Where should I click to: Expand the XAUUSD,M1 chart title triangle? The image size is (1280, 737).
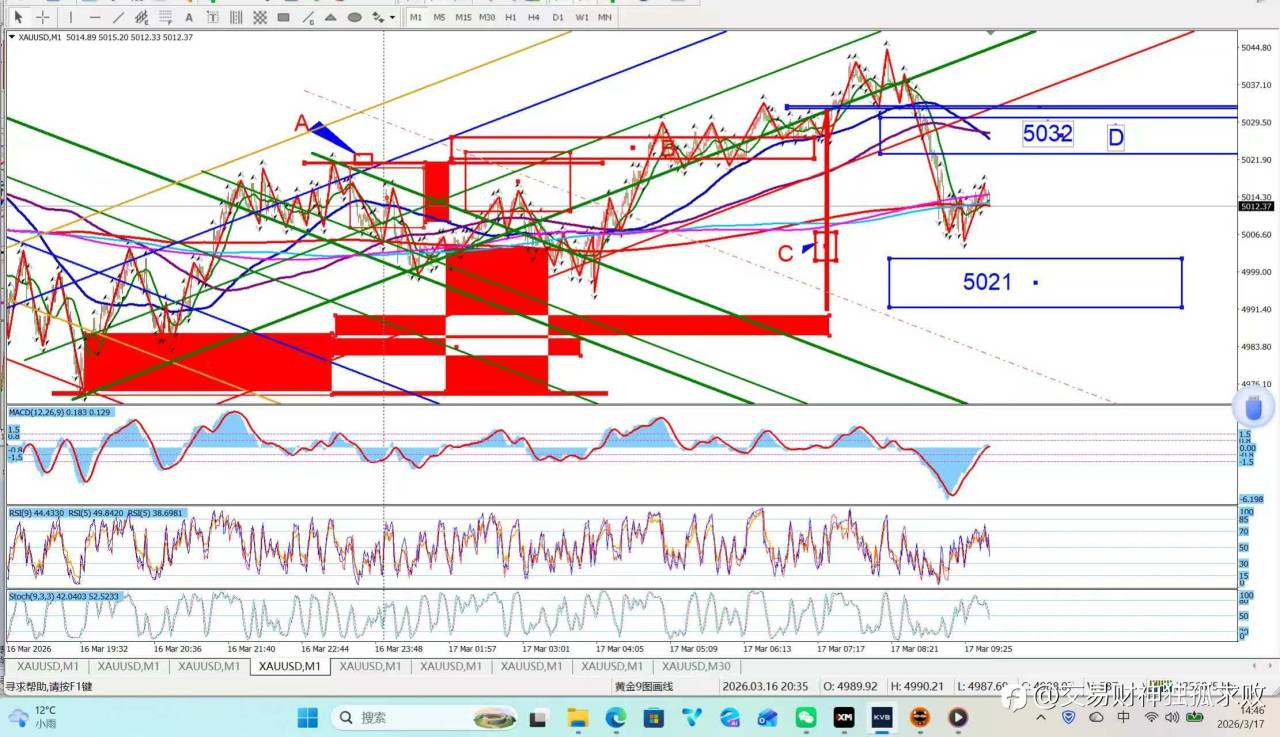[x=12, y=37]
